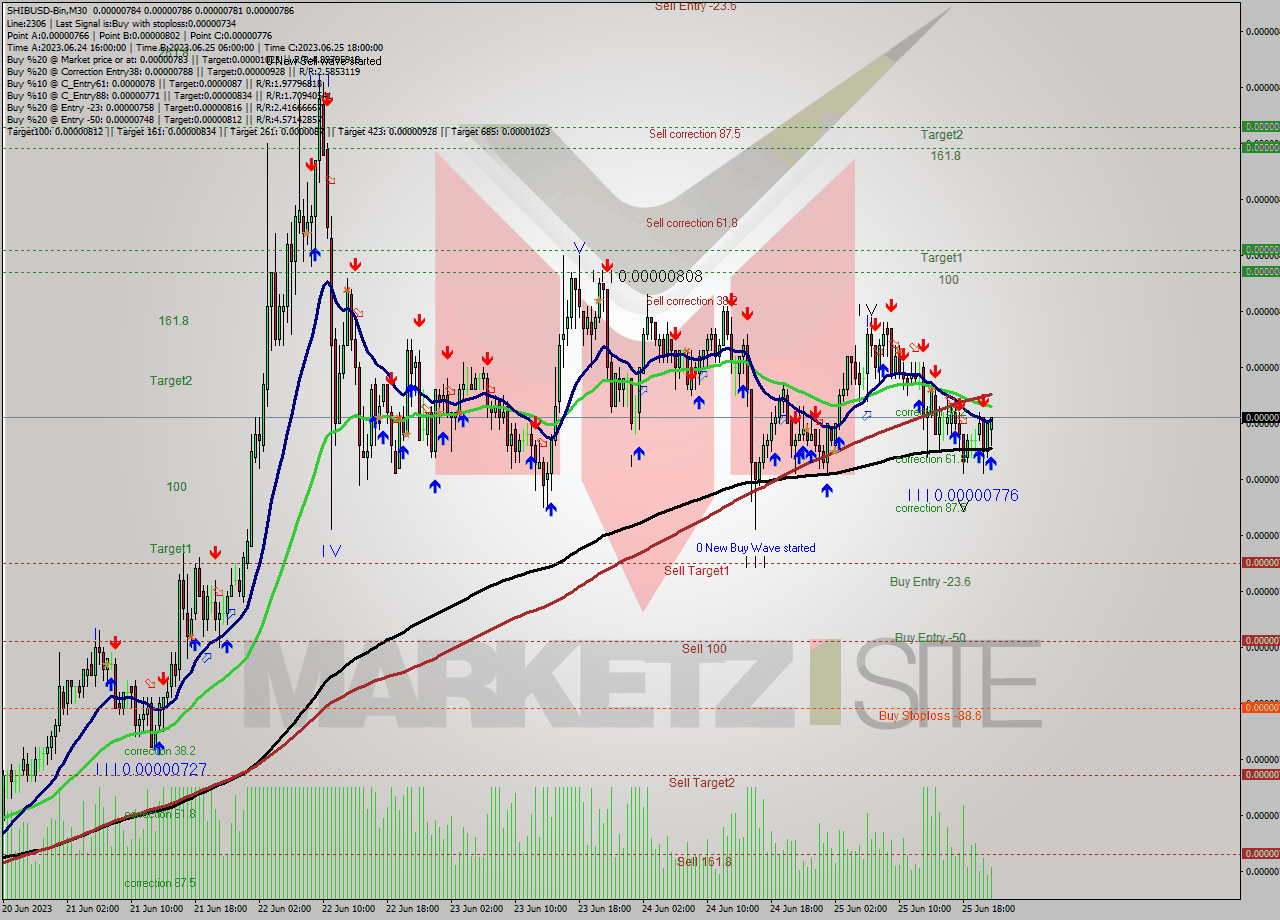
Task: Click the '23 Jun 10:00' time axis label
Action: (x=542, y=909)
